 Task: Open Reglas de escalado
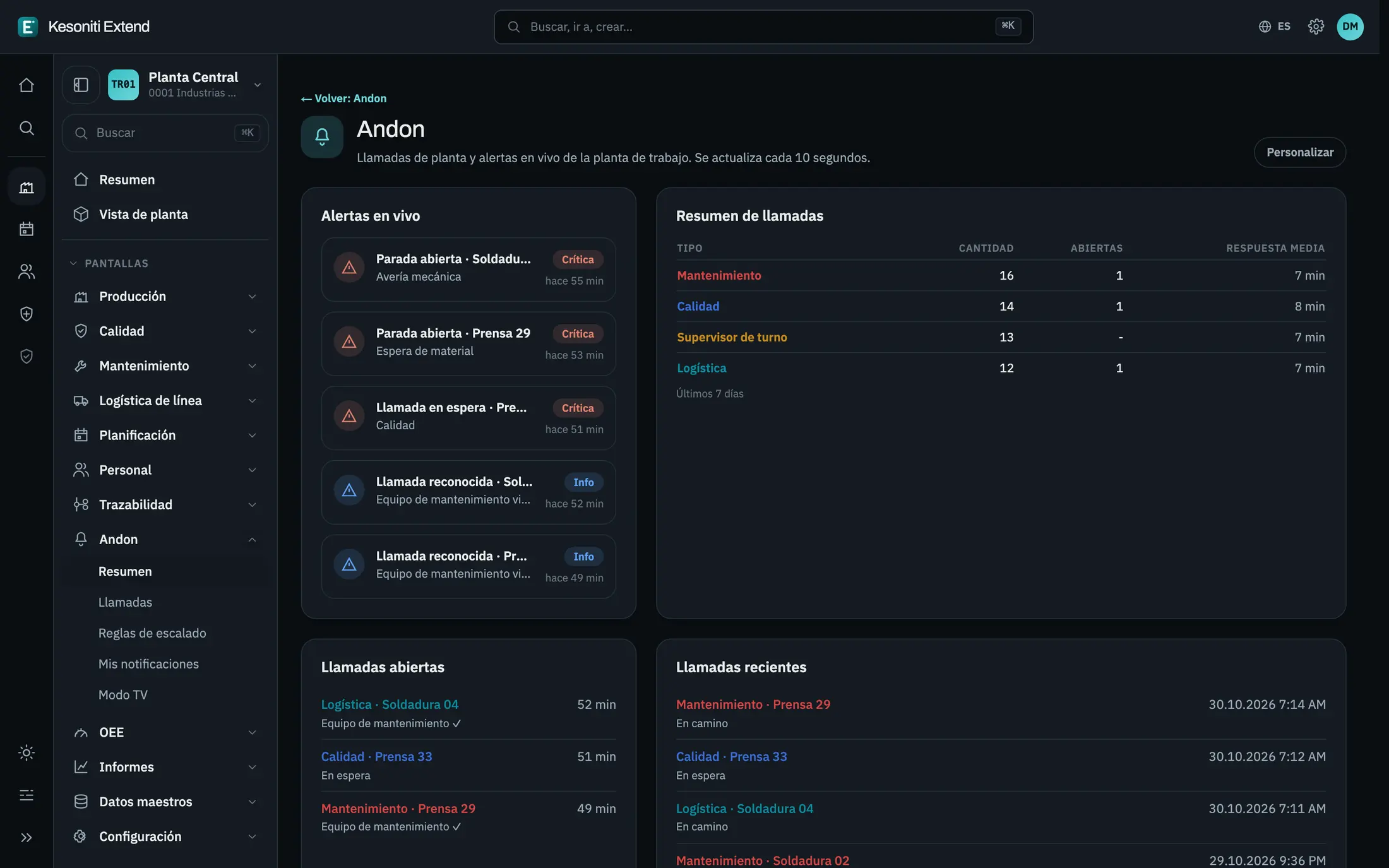click(x=152, y=633)
